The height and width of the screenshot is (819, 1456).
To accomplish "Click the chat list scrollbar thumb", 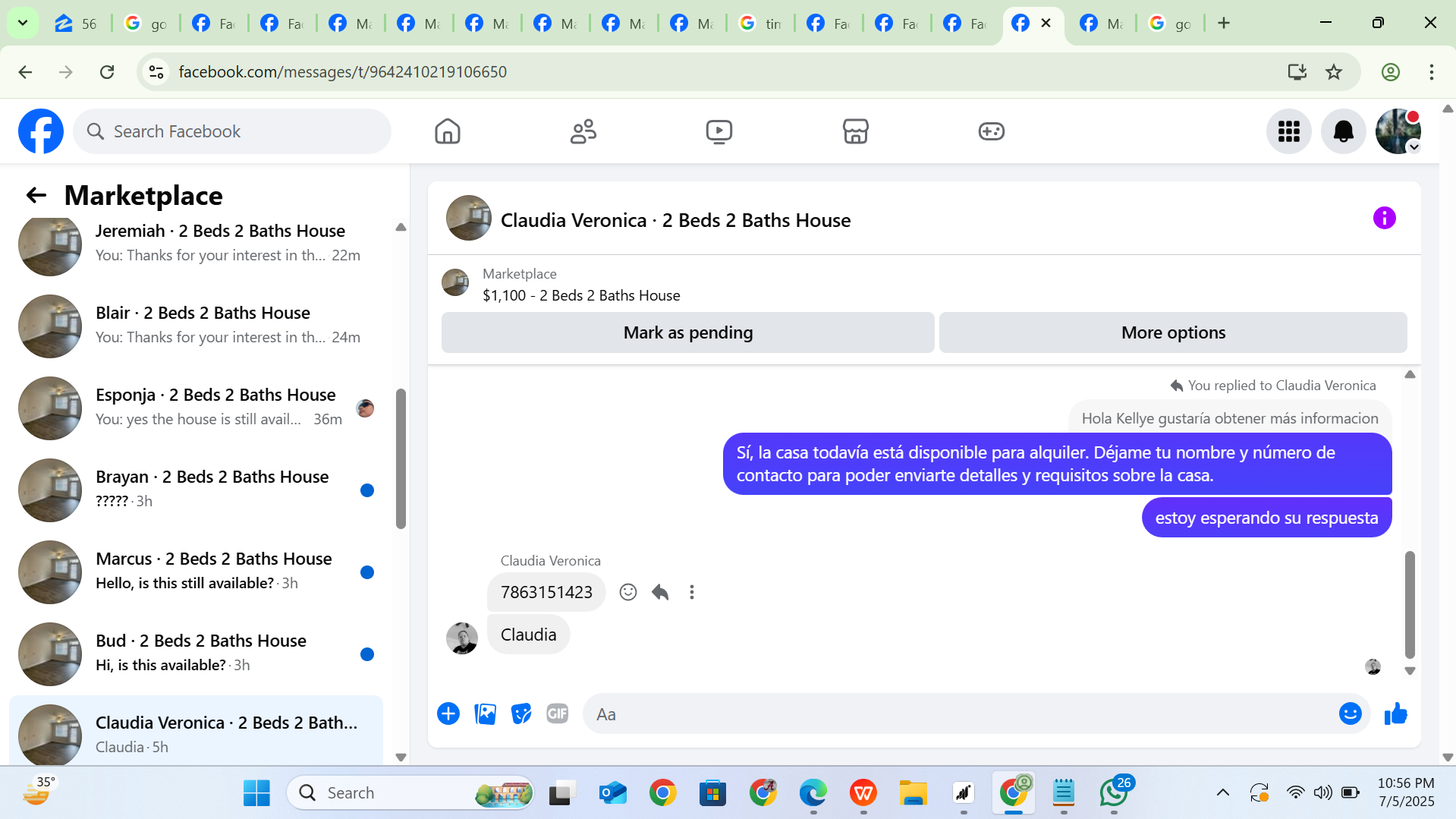I will (x=401, y=458).
